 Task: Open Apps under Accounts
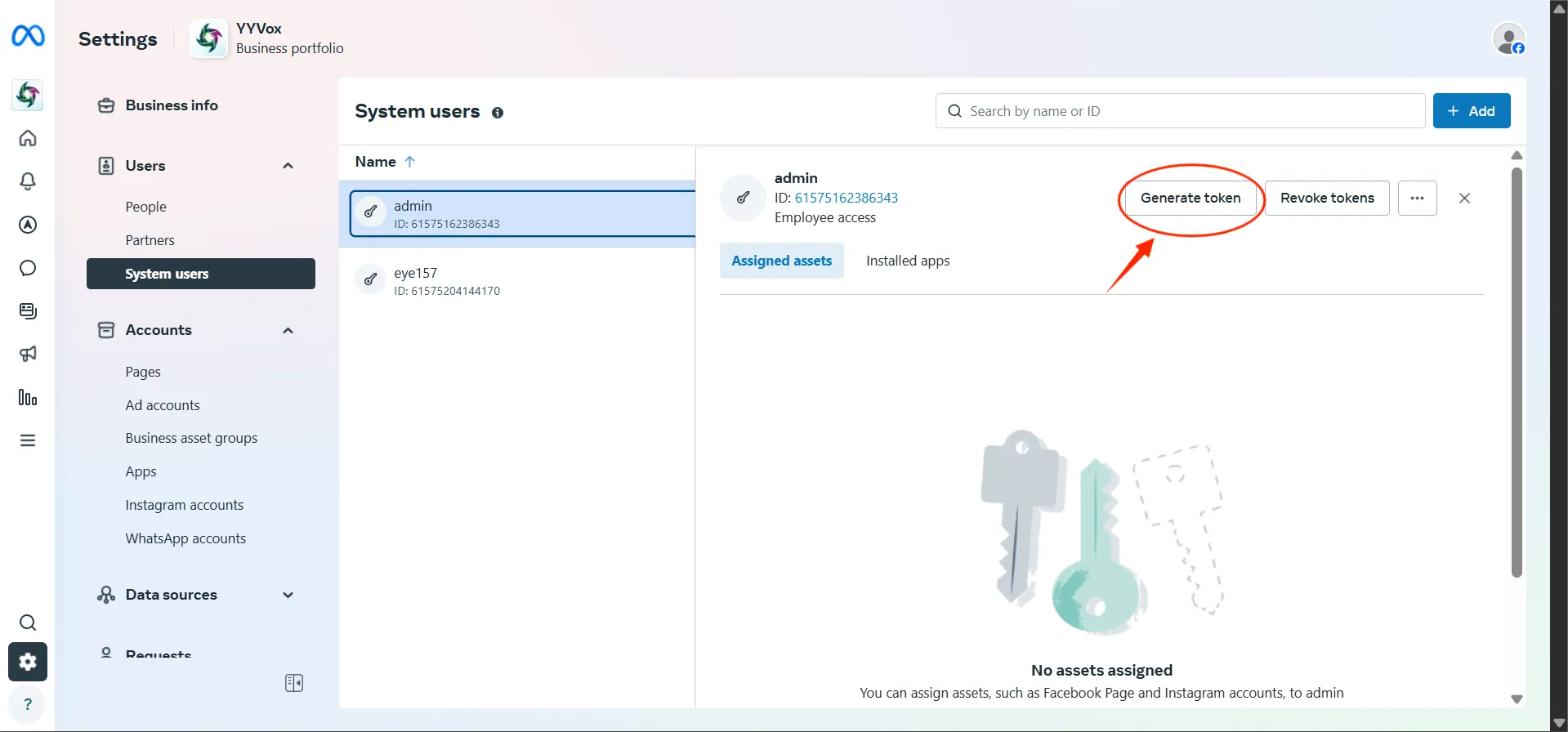141,471
